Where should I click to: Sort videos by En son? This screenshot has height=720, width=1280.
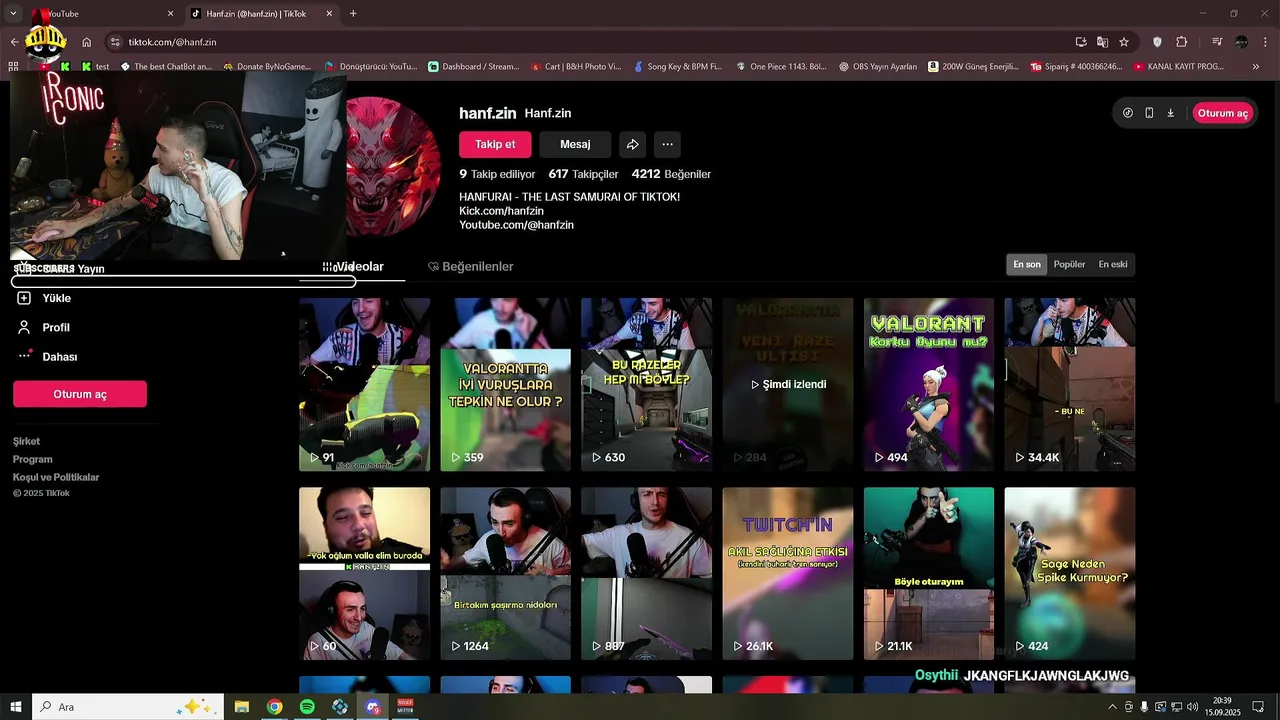[x=1027, y=265]
